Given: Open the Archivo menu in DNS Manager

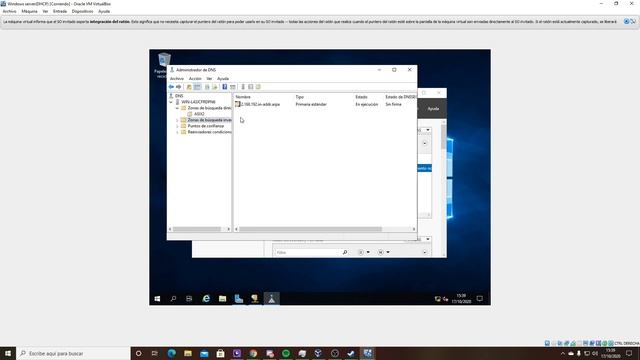Looking at the screenshot, I should pyautogui.click(x=177, y=78).
